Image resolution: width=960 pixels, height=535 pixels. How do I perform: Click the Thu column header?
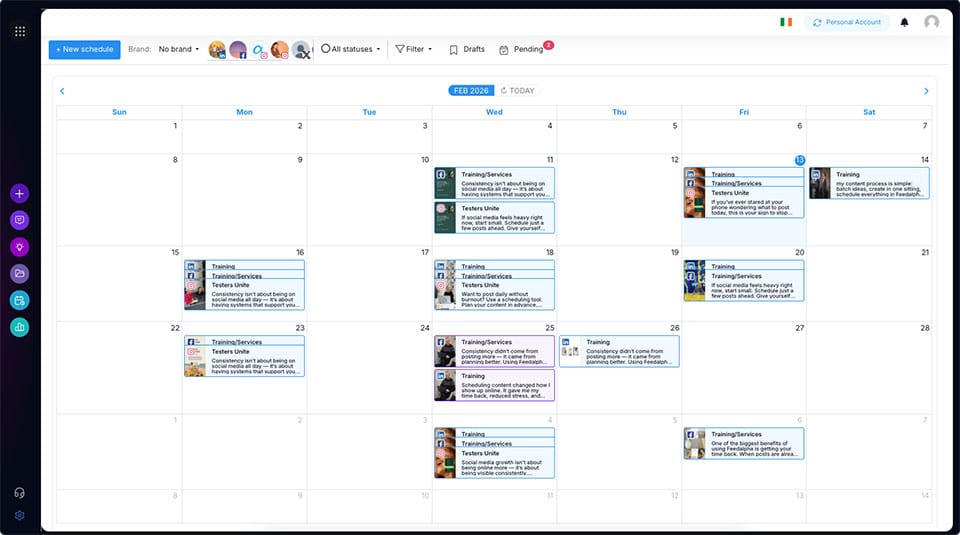coord(619,112)
